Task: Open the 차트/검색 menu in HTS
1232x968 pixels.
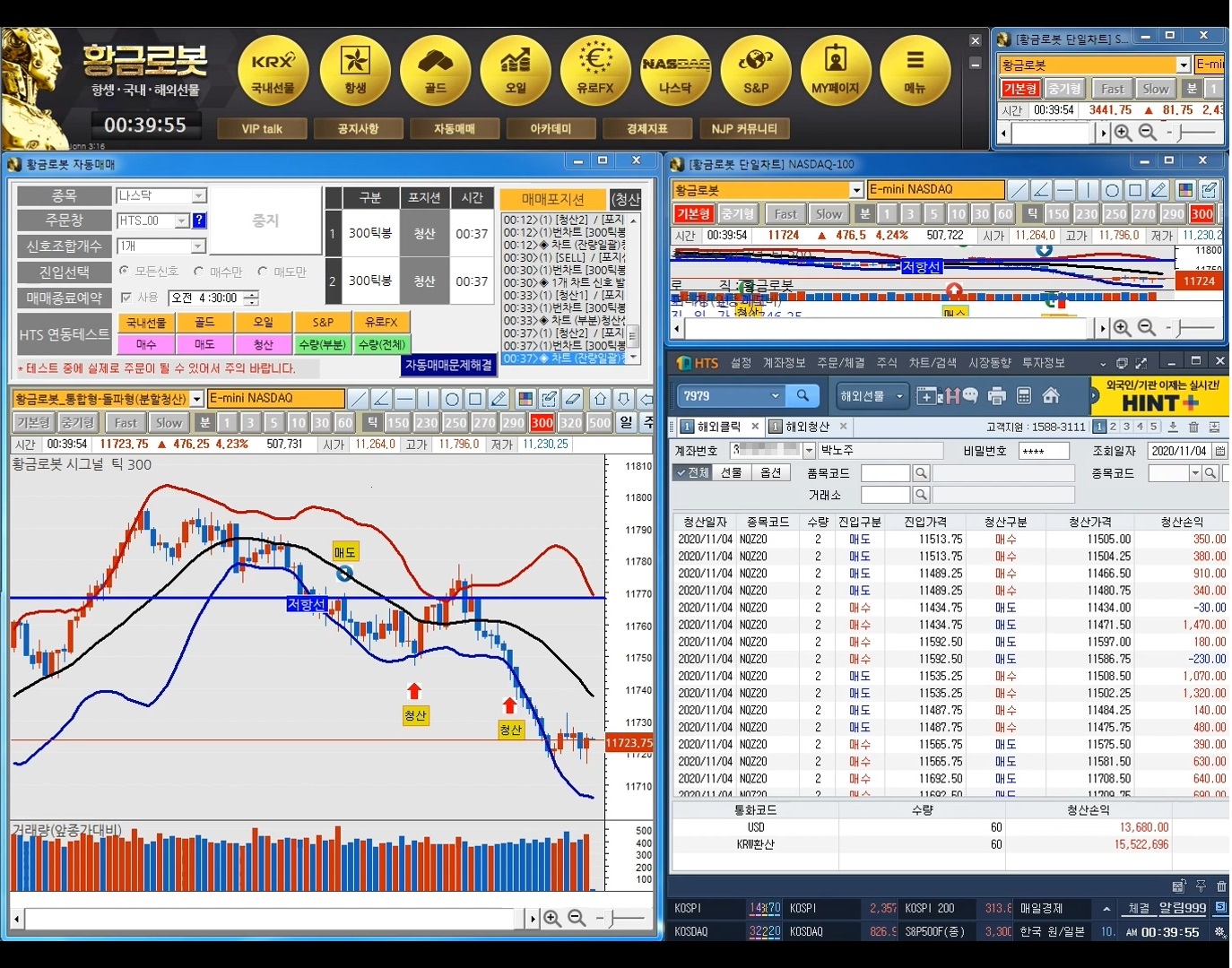Action: pyautogui.click(x=933, y=363)
